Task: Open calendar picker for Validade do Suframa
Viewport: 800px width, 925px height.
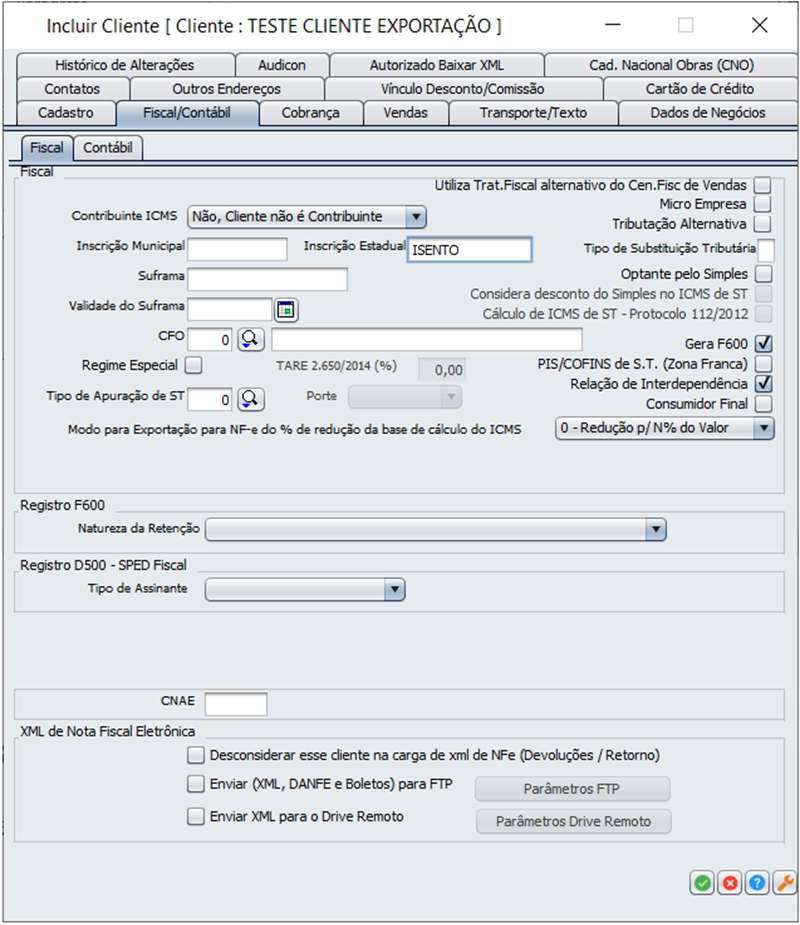Action: (287, 310)
